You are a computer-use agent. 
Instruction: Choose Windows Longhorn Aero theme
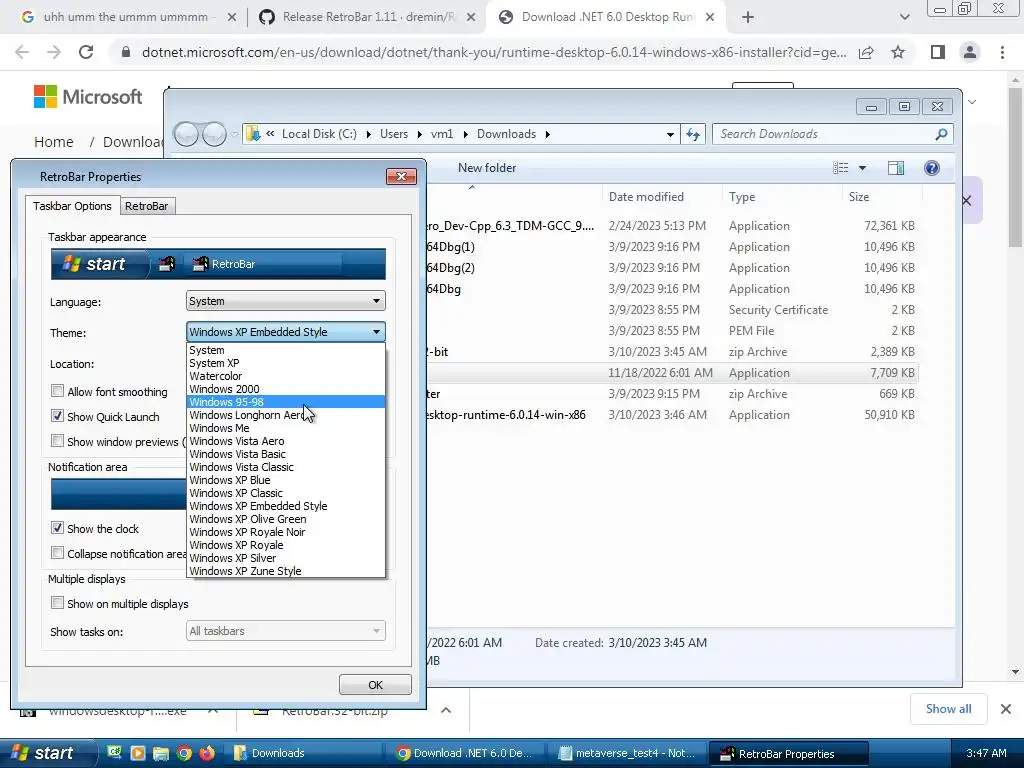click(285, 415)
